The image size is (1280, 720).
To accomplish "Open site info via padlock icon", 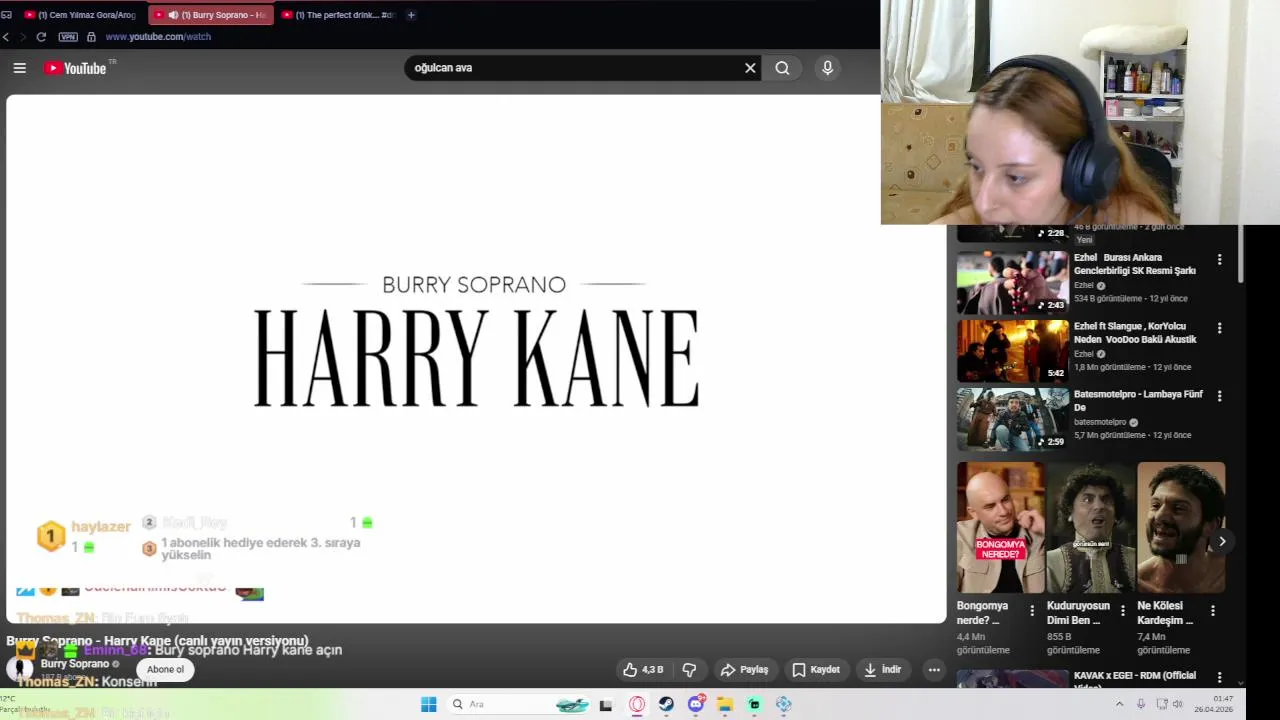I will click(x=91, y=37).
